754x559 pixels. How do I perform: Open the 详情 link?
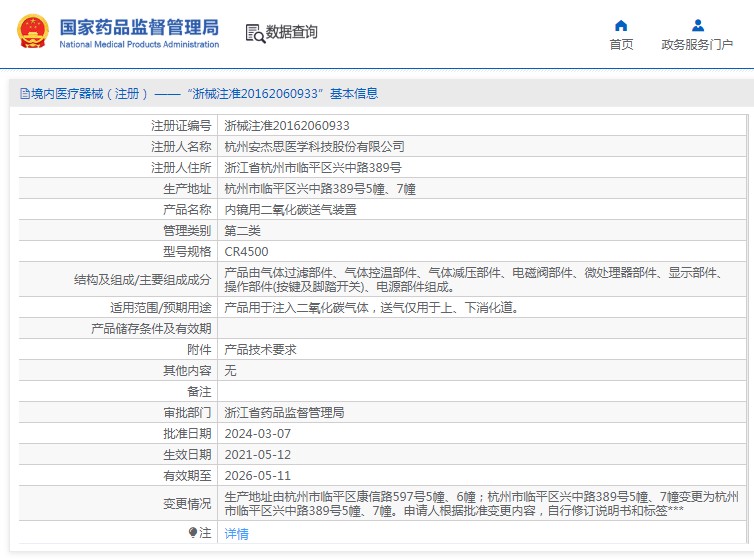click(237, 534)
